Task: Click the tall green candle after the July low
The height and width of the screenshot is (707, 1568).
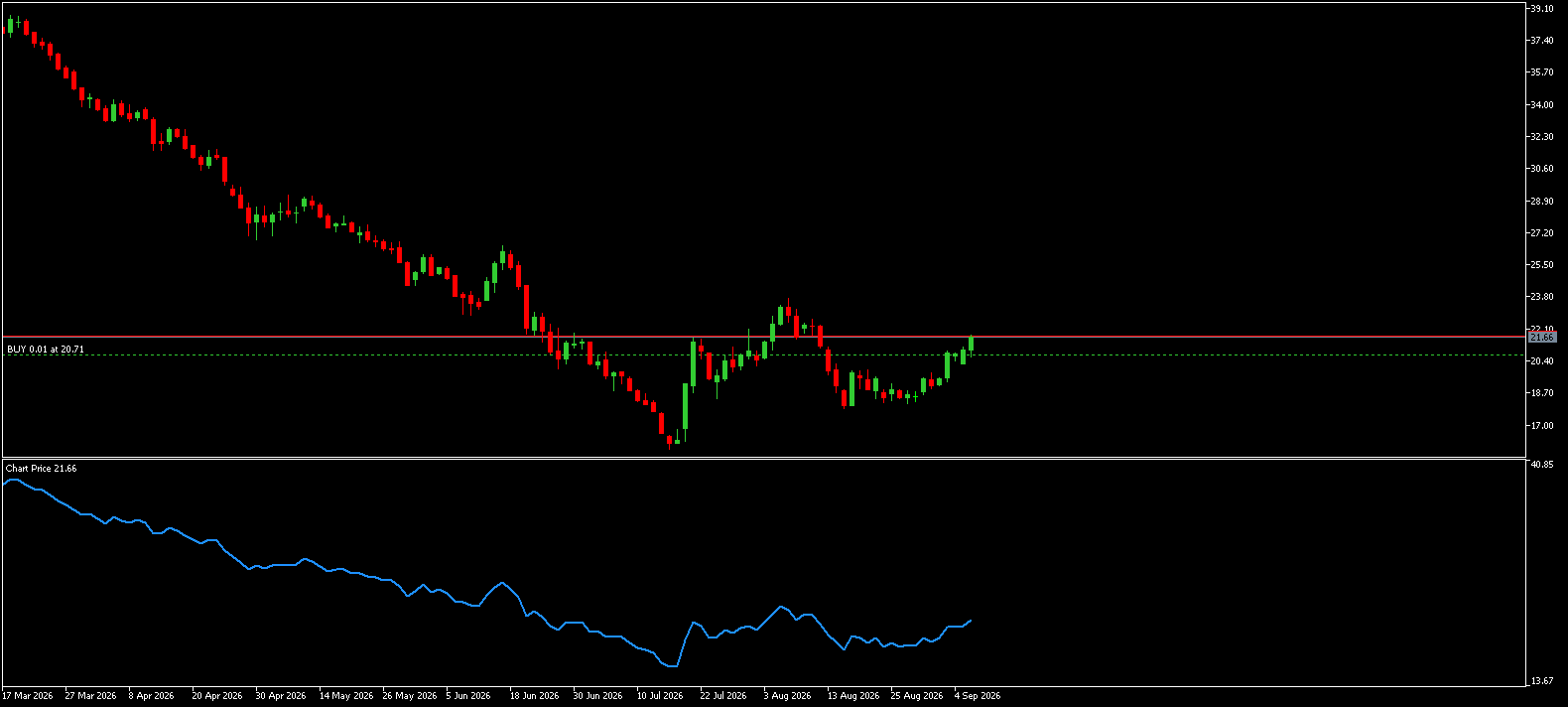Action: pyautogui.click(x=685, y=407)
